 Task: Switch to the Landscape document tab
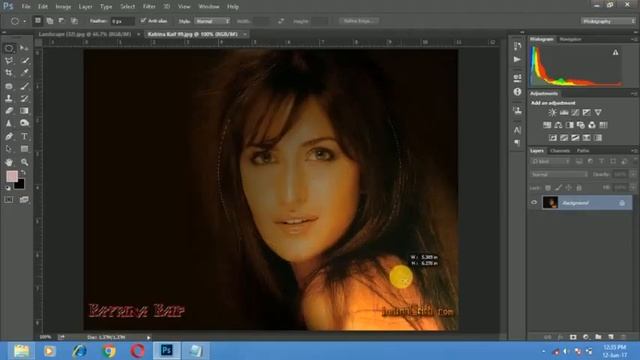pyautogui.click(x=85, y=34)
